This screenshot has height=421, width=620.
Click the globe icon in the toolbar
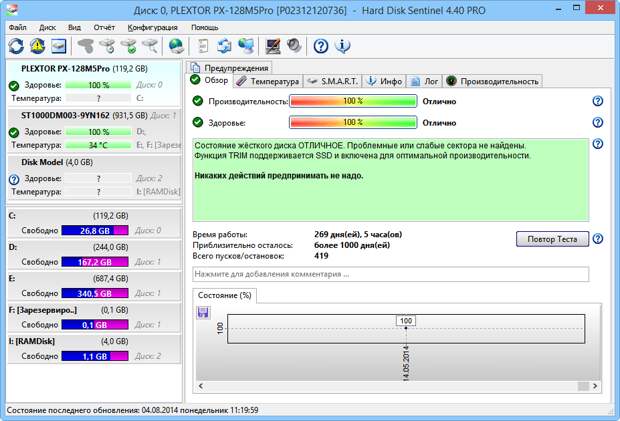tap(176, 46)
